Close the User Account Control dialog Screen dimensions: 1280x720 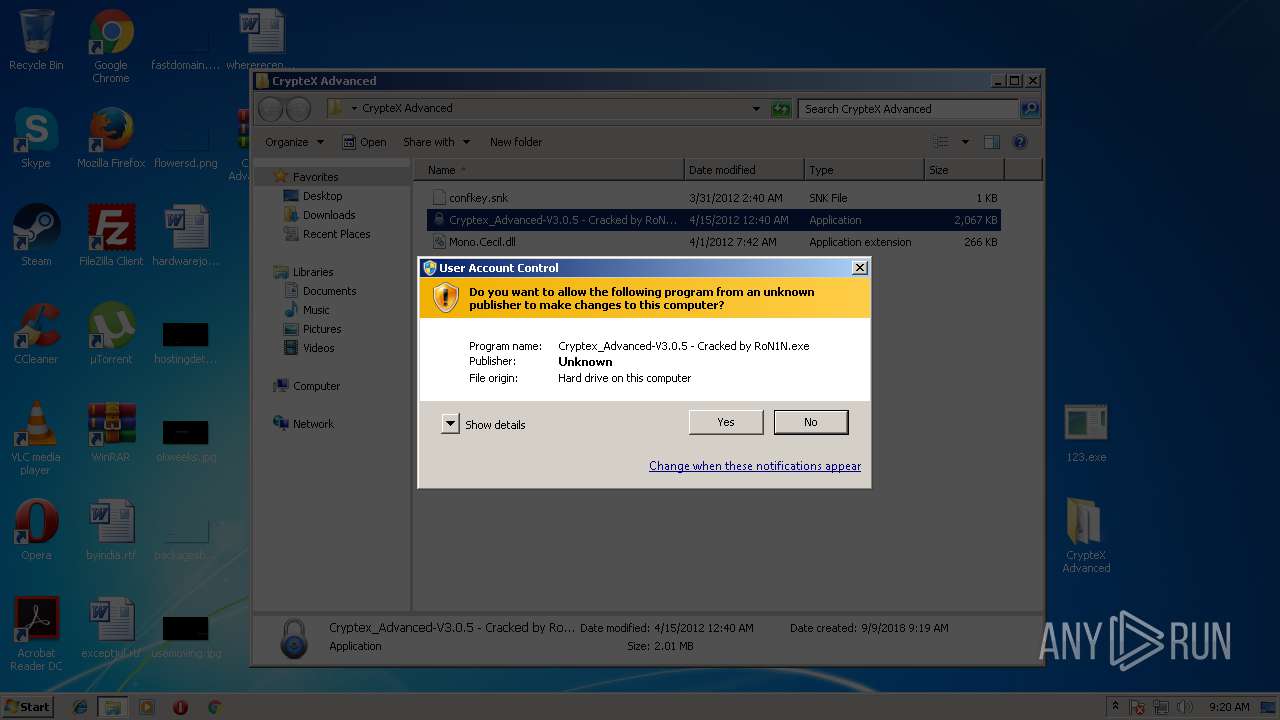point(859,268)
